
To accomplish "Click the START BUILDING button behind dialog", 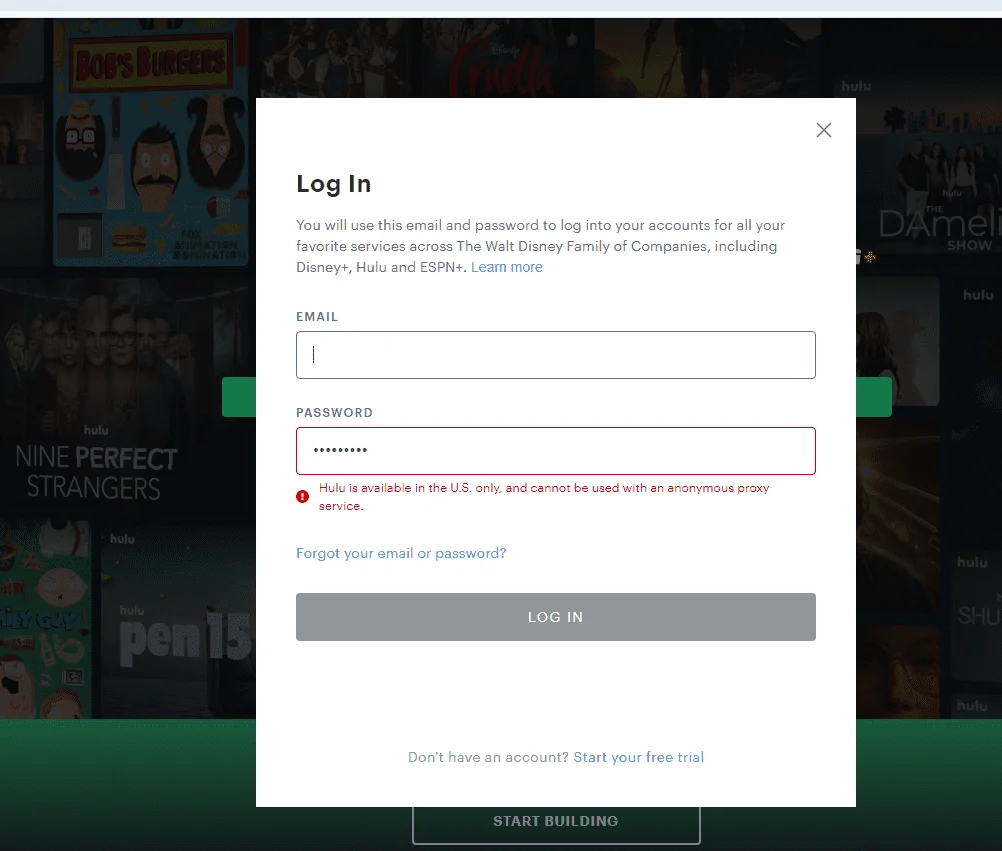I will (556, 824).
